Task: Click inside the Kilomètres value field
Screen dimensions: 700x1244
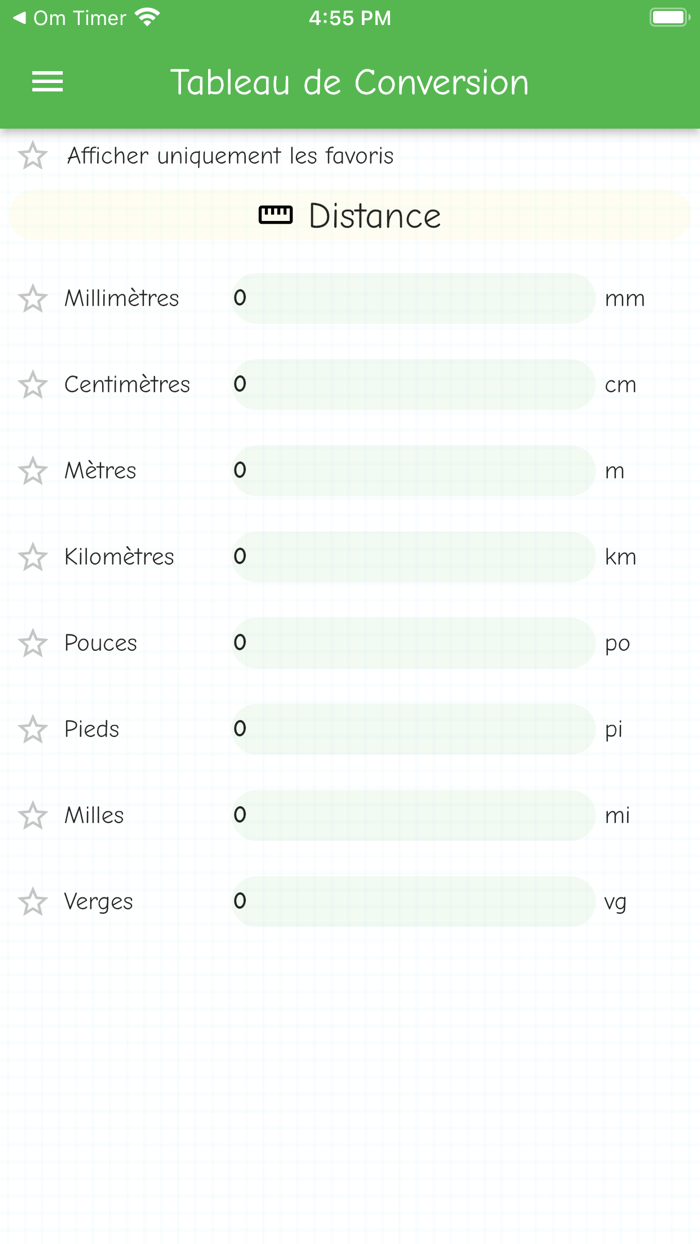Action: (412, 556)
